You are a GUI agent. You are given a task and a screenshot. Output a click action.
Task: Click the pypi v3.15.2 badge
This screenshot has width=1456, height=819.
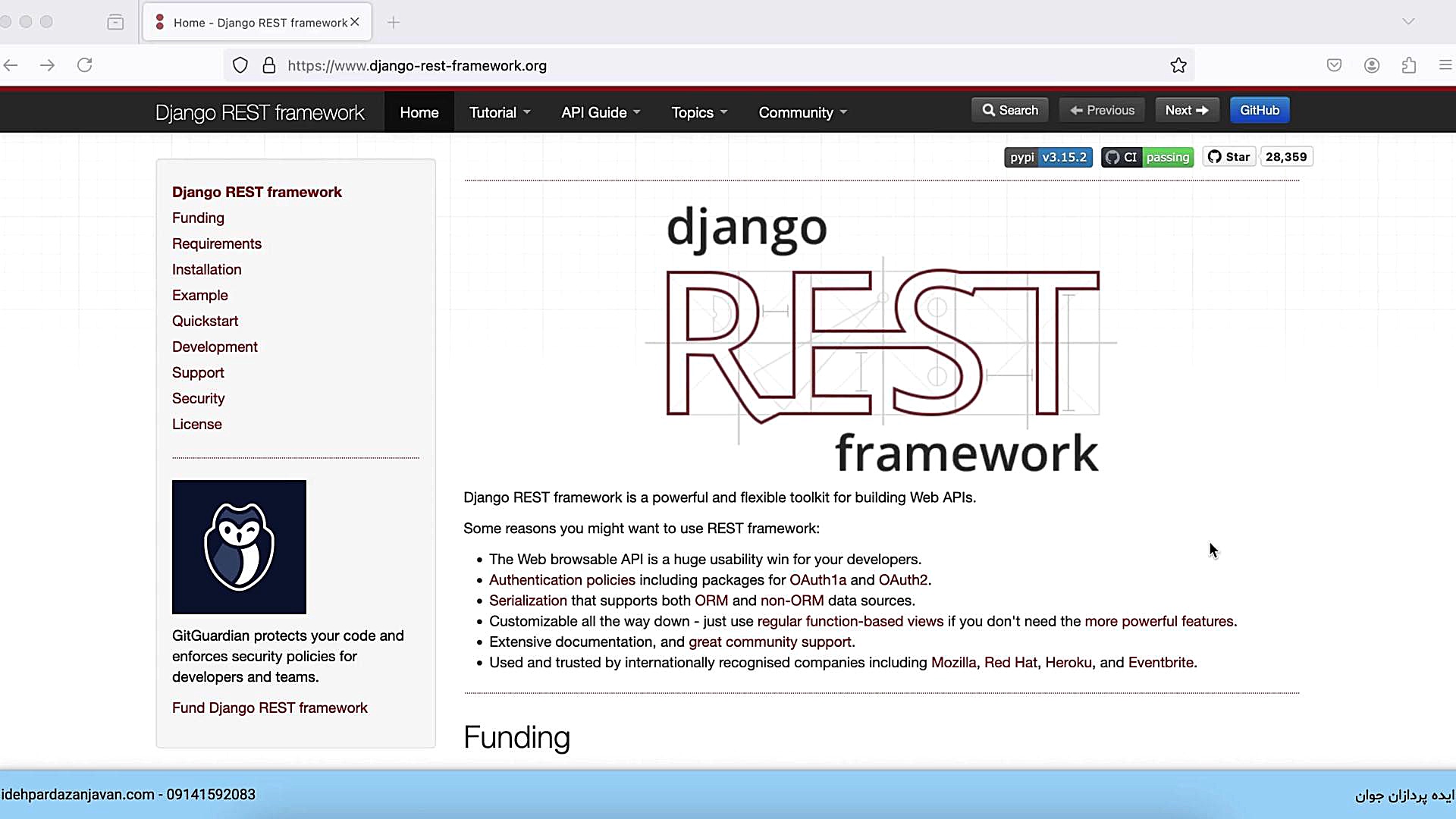click(1049, 157)
